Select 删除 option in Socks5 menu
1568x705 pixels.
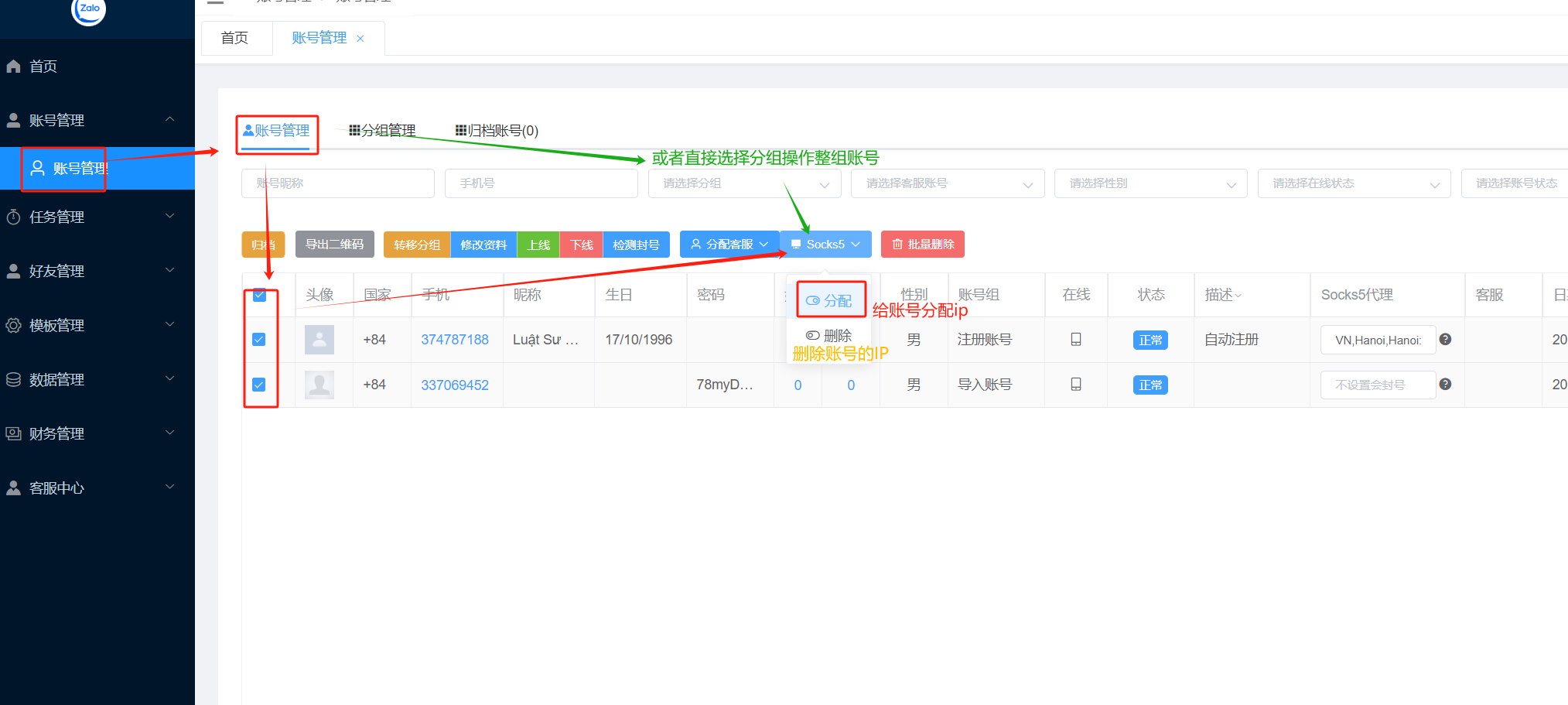click(x=829, y=336)
